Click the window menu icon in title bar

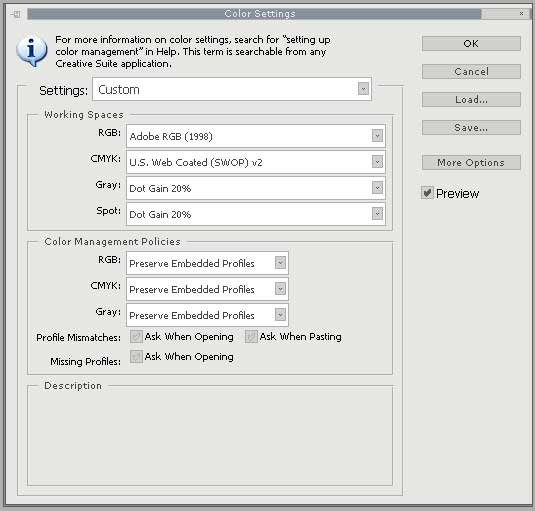click(x=16, y=14)
